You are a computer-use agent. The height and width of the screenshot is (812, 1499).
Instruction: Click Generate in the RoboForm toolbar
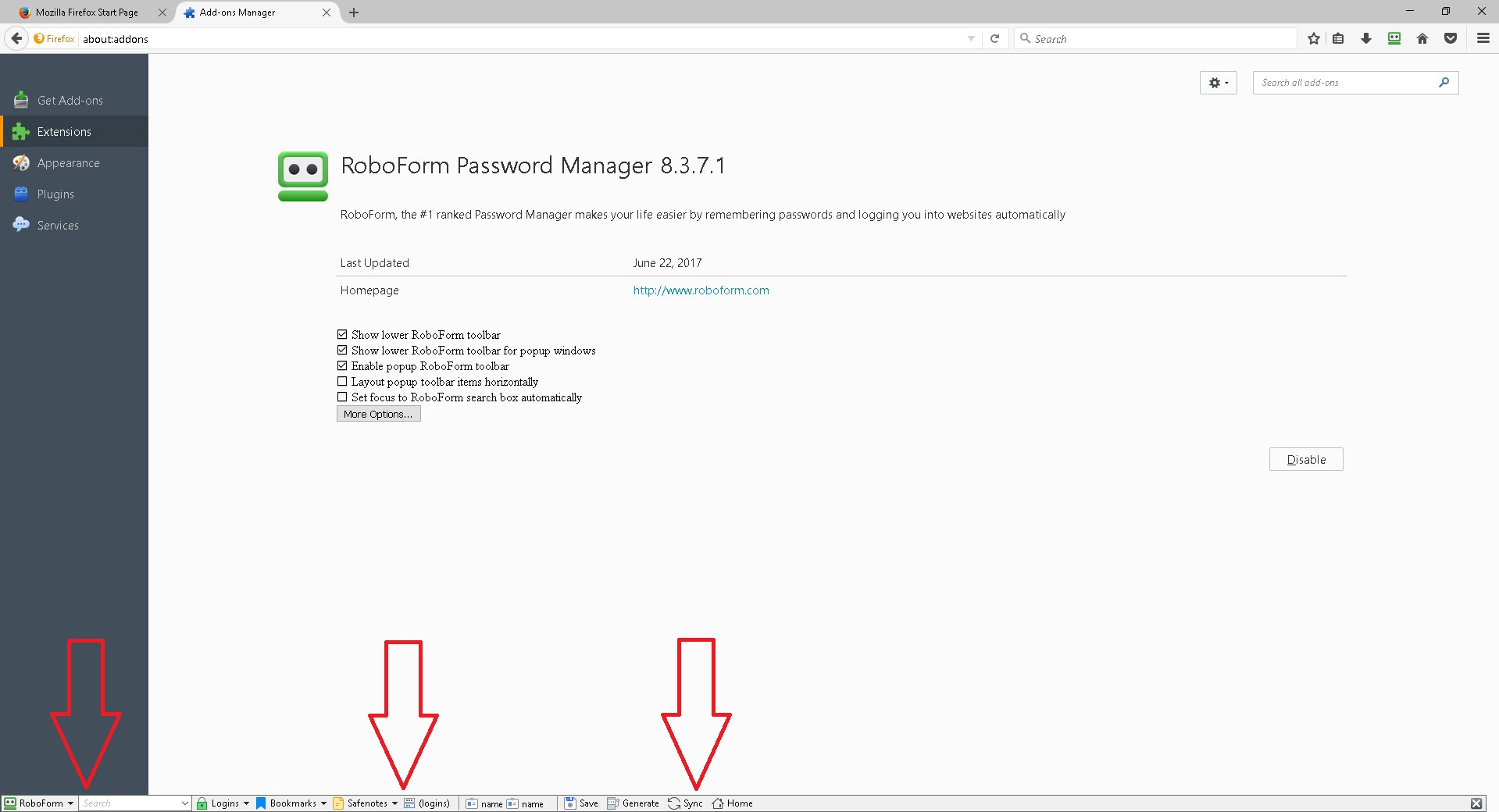(x=633, y=803)
